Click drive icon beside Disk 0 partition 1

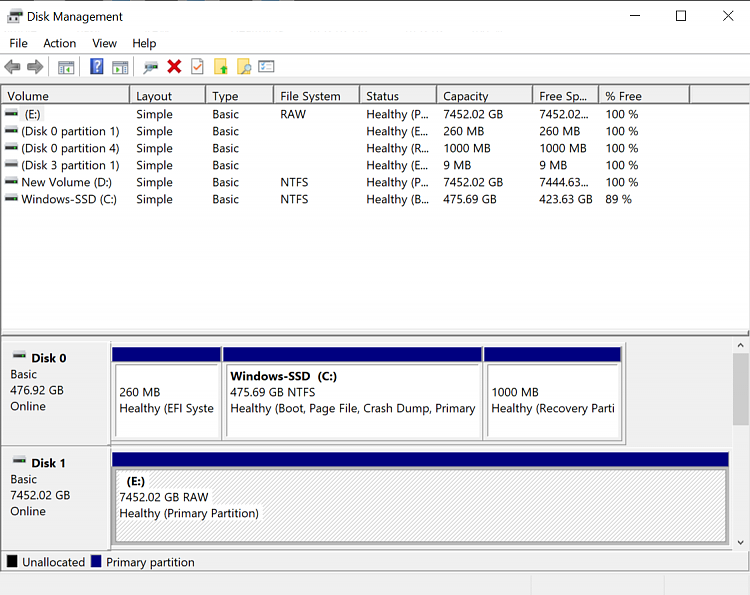[11, 131]
